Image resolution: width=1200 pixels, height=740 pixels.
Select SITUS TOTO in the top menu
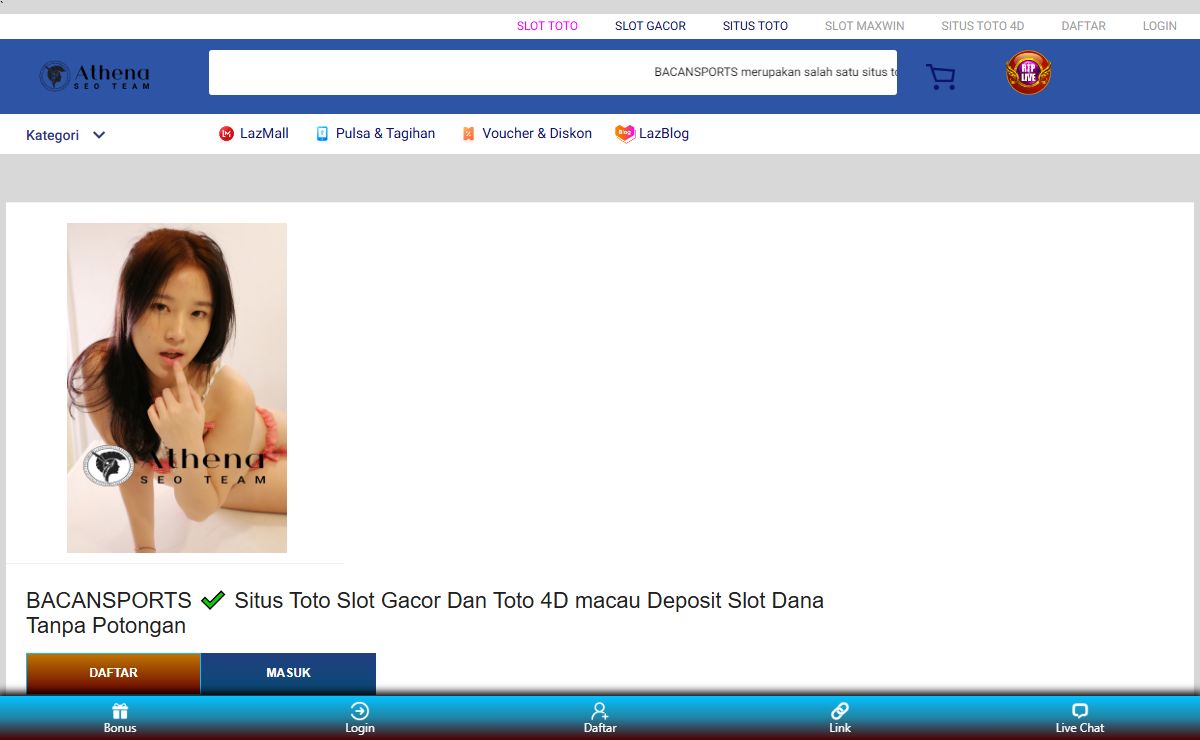coord(755,26)
